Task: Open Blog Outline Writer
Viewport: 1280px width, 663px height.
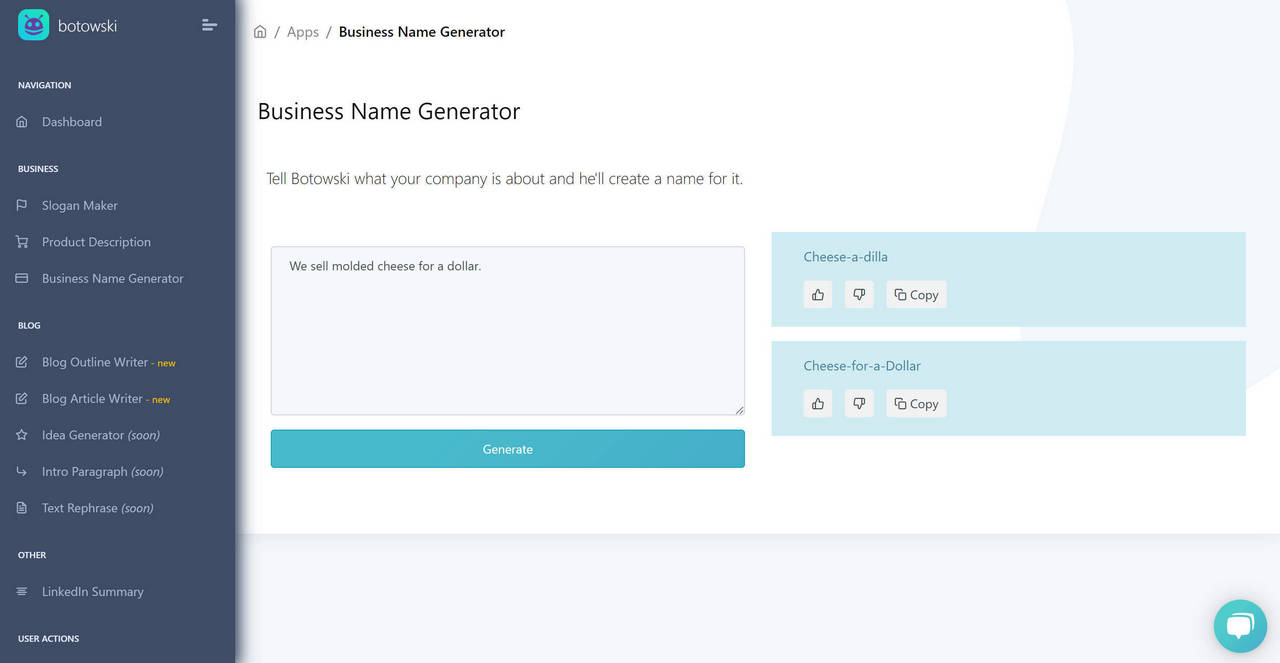Action: click(94, 362)
